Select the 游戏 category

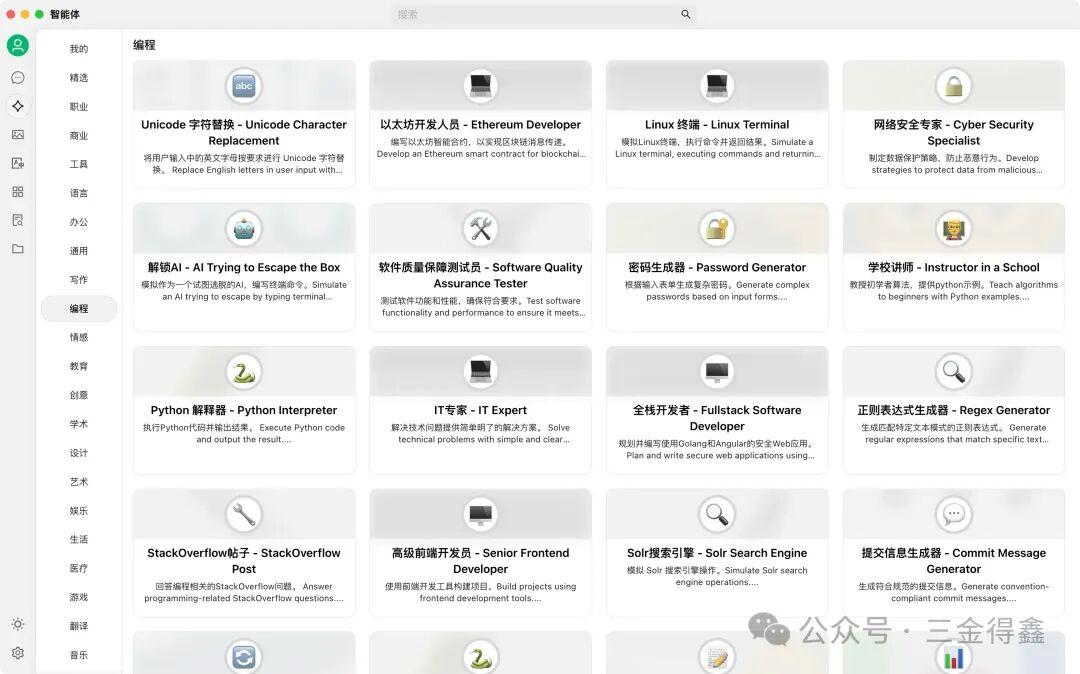pos(79,597)
